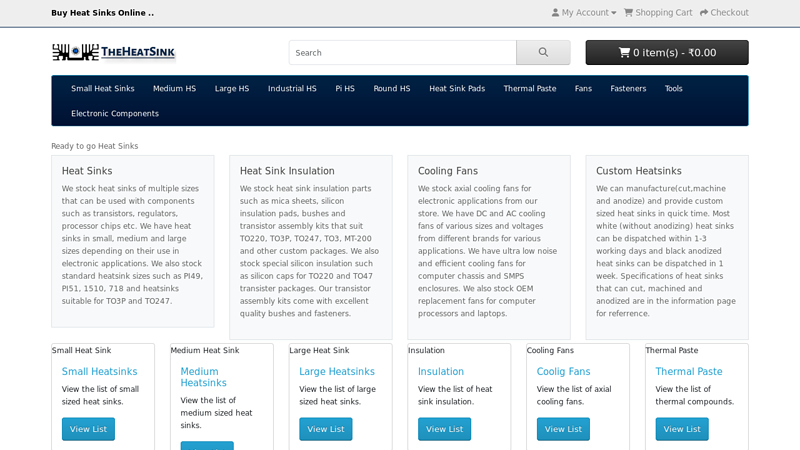Click into the Search text field
The height and width of the screenshot is (450, 800).
coord(402,53)
